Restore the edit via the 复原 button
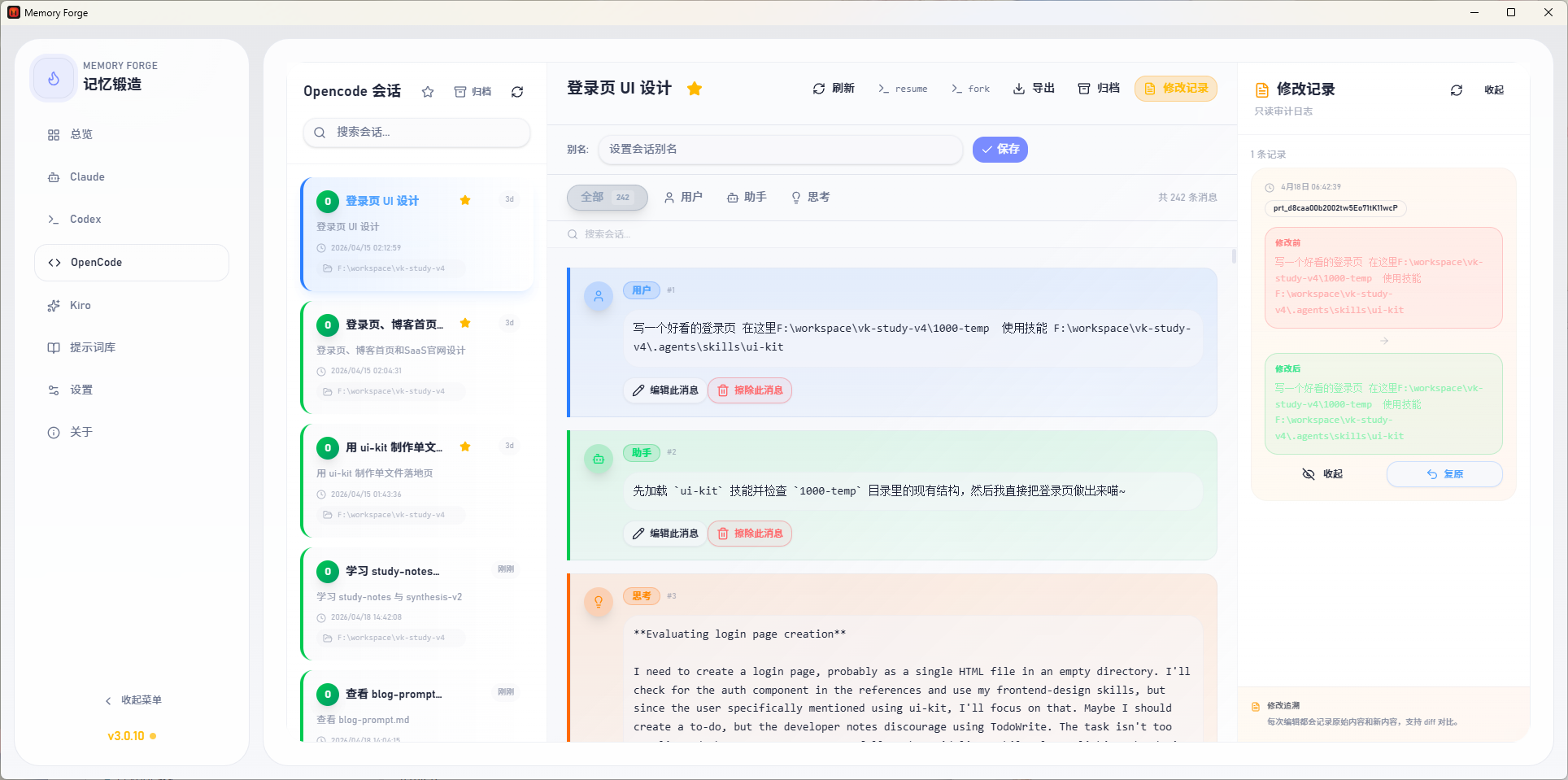This screenshot has height=780, width=1568. click(x=1444, y=474)
